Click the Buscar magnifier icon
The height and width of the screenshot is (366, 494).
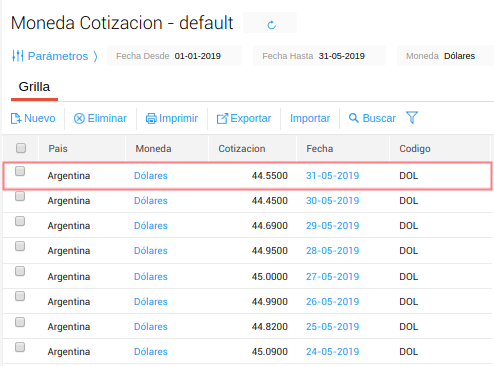click(354, 118)
